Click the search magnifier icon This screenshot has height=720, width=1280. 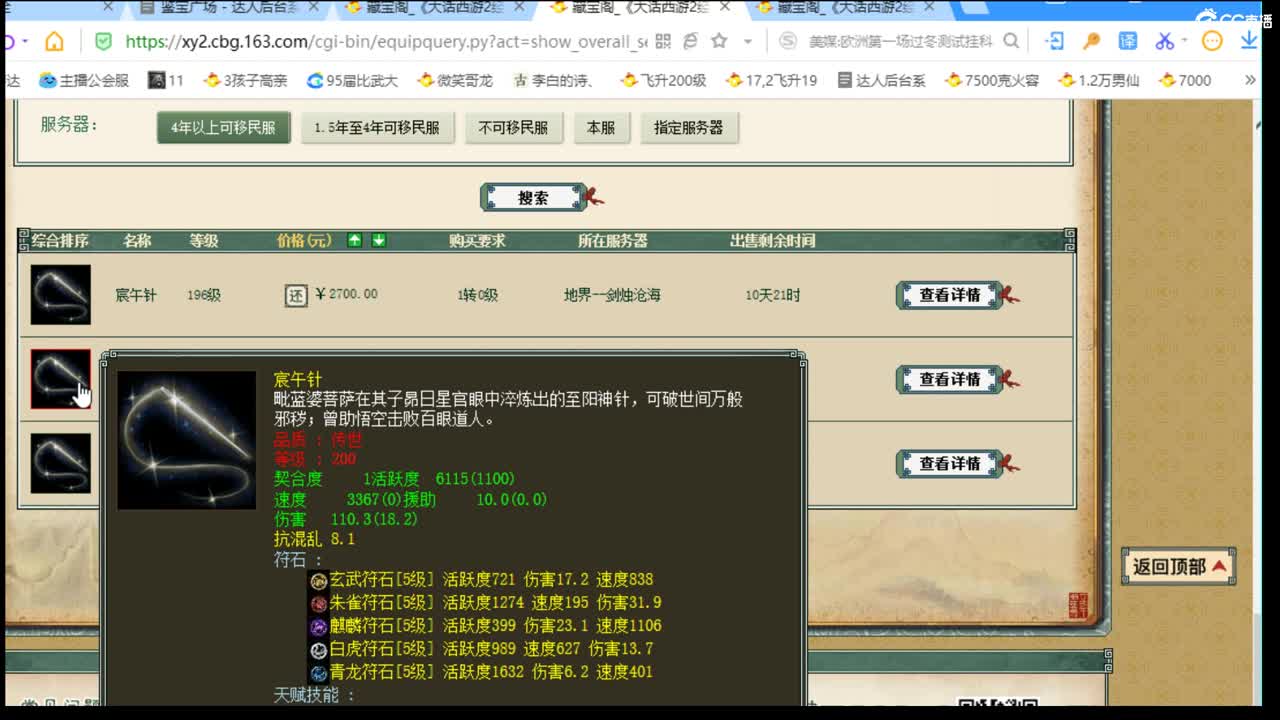[1011, 41]
